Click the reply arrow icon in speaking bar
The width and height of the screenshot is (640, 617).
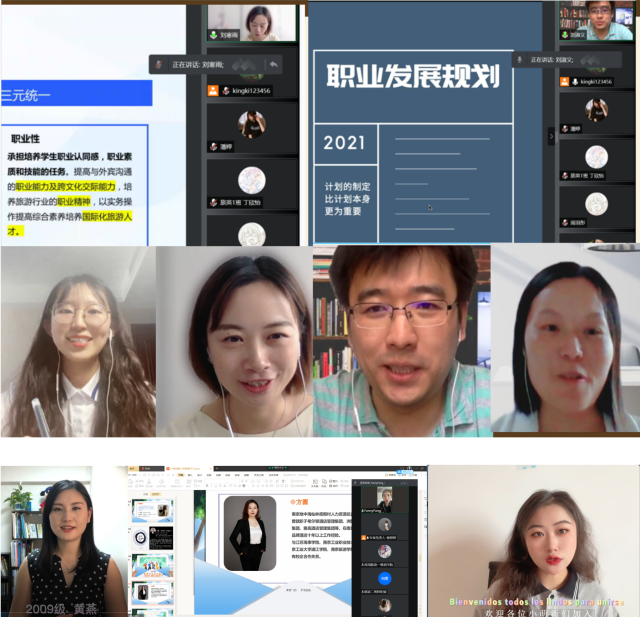pyautogui.click(x=272, y=64)
